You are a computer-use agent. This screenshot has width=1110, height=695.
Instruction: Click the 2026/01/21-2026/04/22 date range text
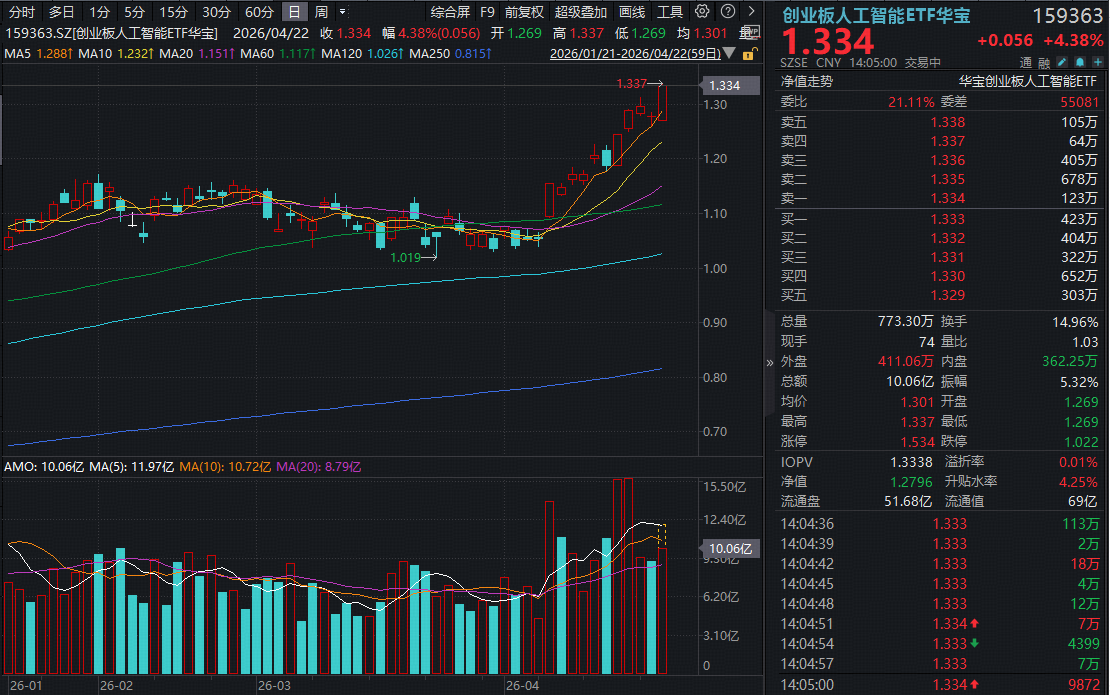click(636, 53)
